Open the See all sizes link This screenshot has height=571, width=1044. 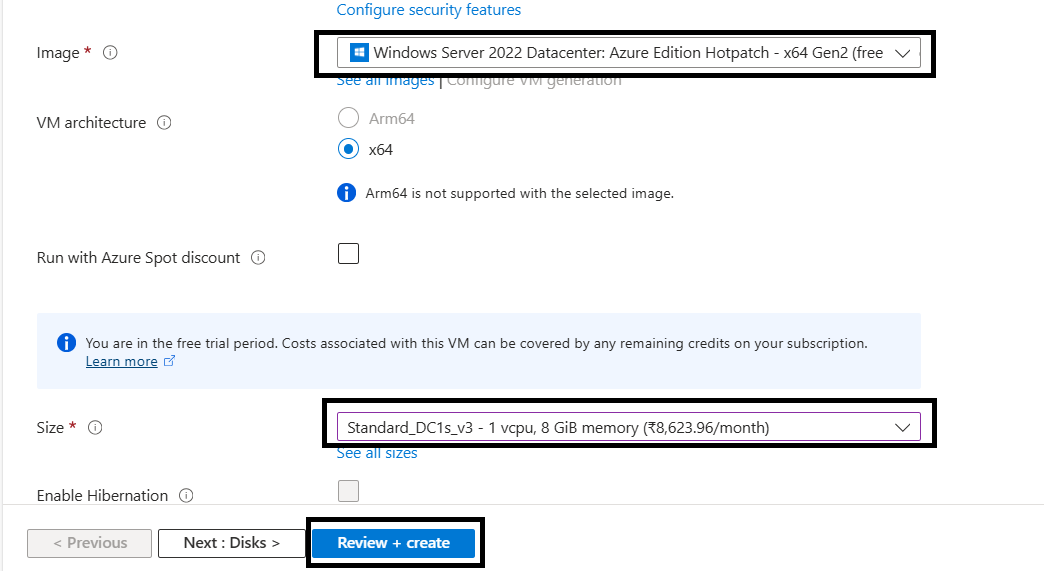point(377,453)
